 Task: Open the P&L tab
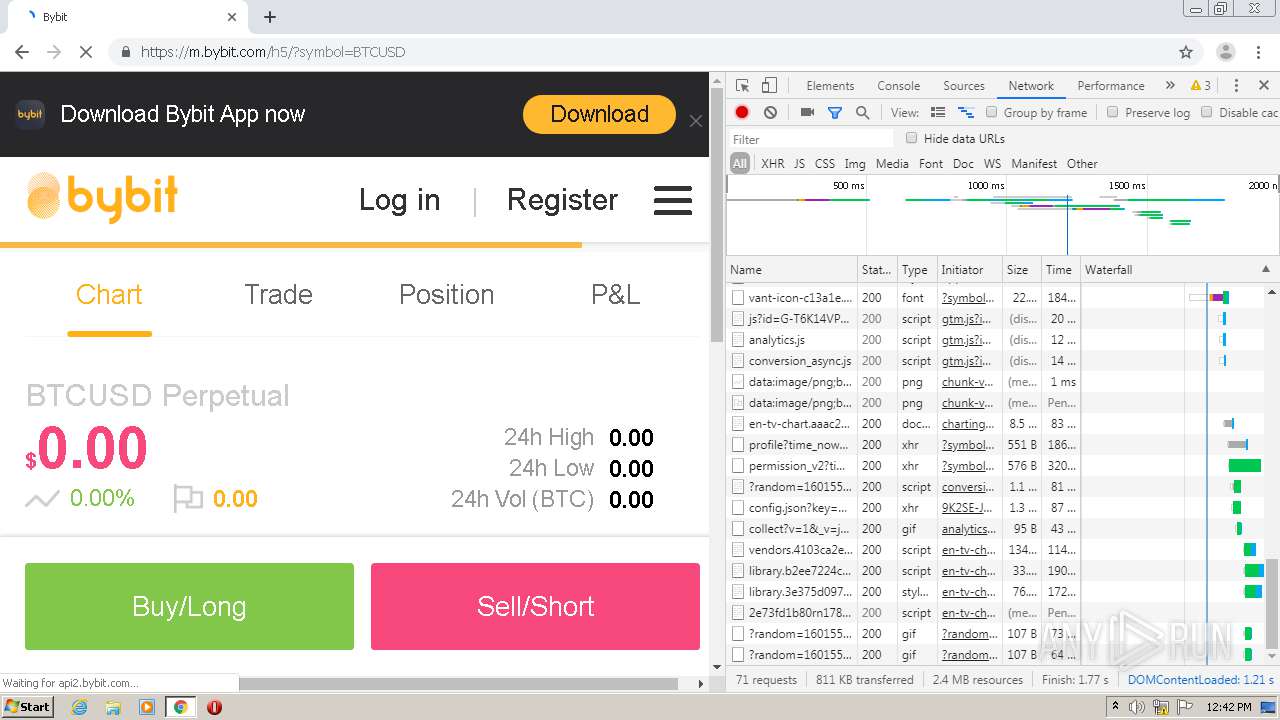click(615, 295)
